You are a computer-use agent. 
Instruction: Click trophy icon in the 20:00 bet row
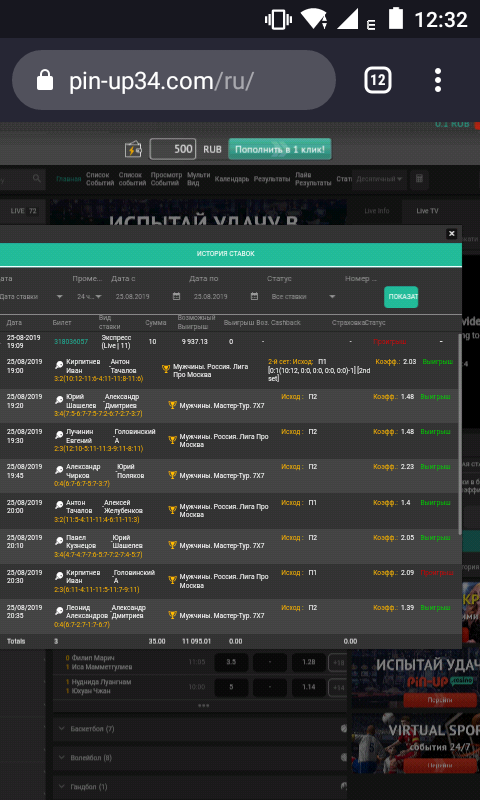click(x=172, y=510)
